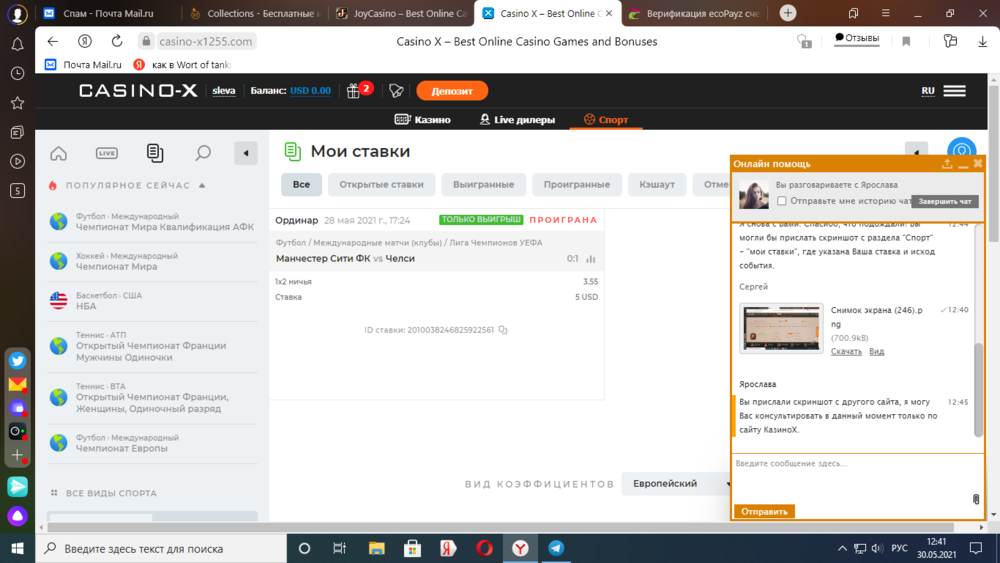
Task: Open browser downloads arrow icon
Action: coord(982,41)
